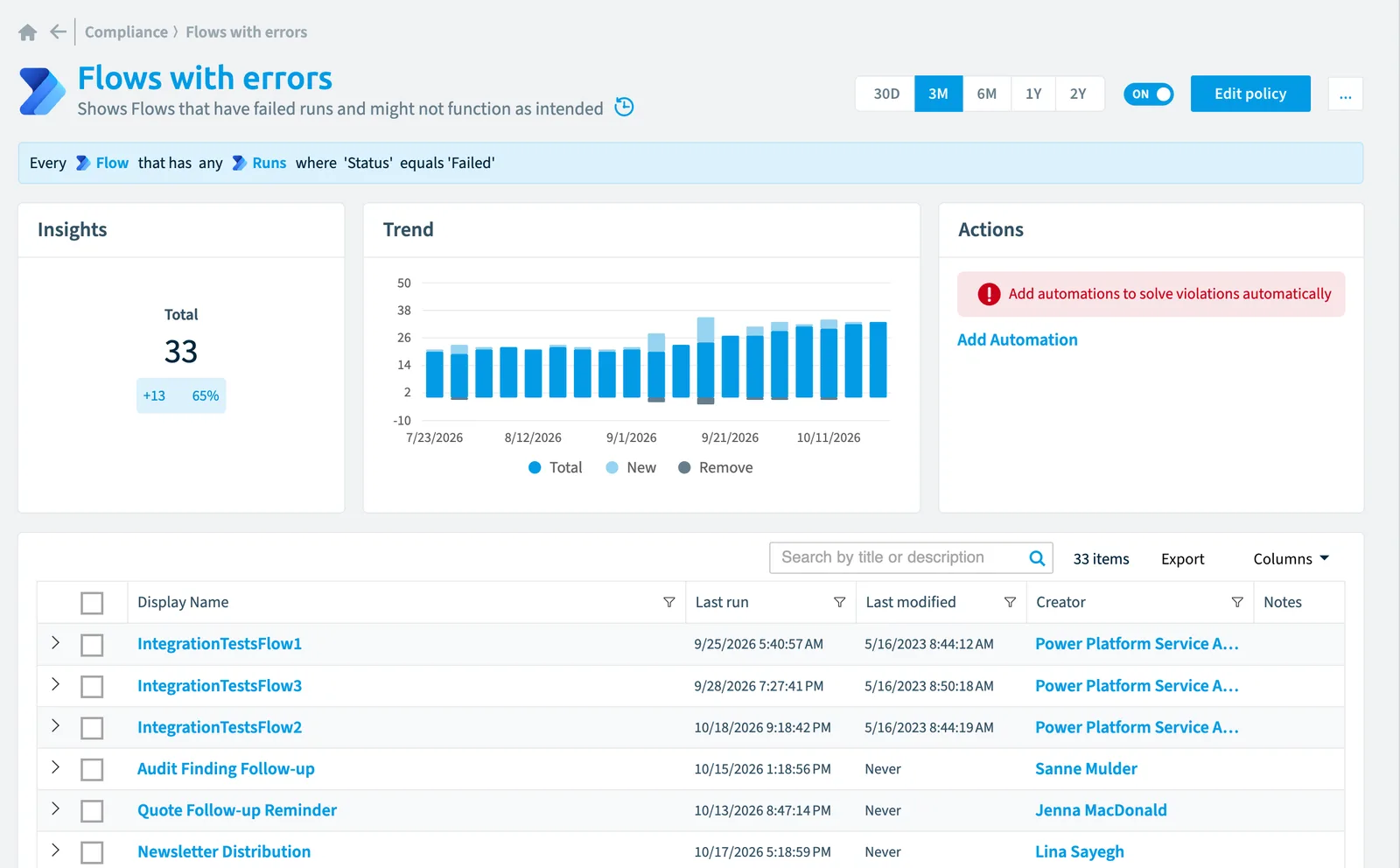Open the Quote Follow-up Reminder flow
This screenshot has height=868, width=1400.
point(237,810)
